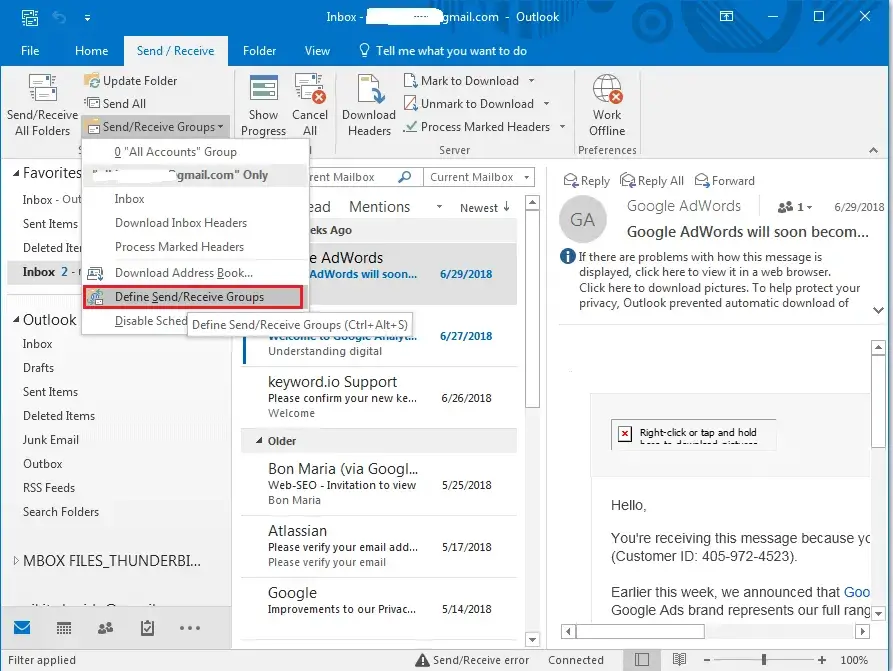Open Send/Receive Groups dropdown
Screen dimensions: 893x671
pos(155,126)
